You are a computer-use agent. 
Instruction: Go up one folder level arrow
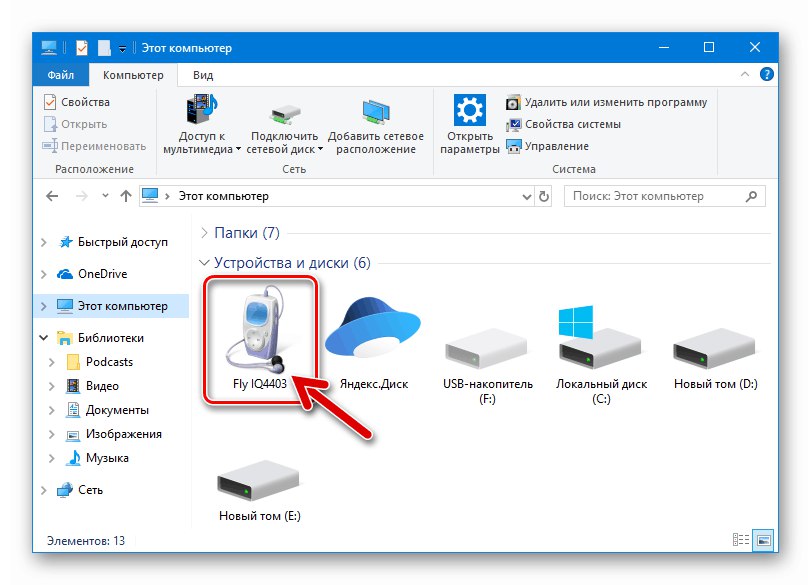[126, 196]
